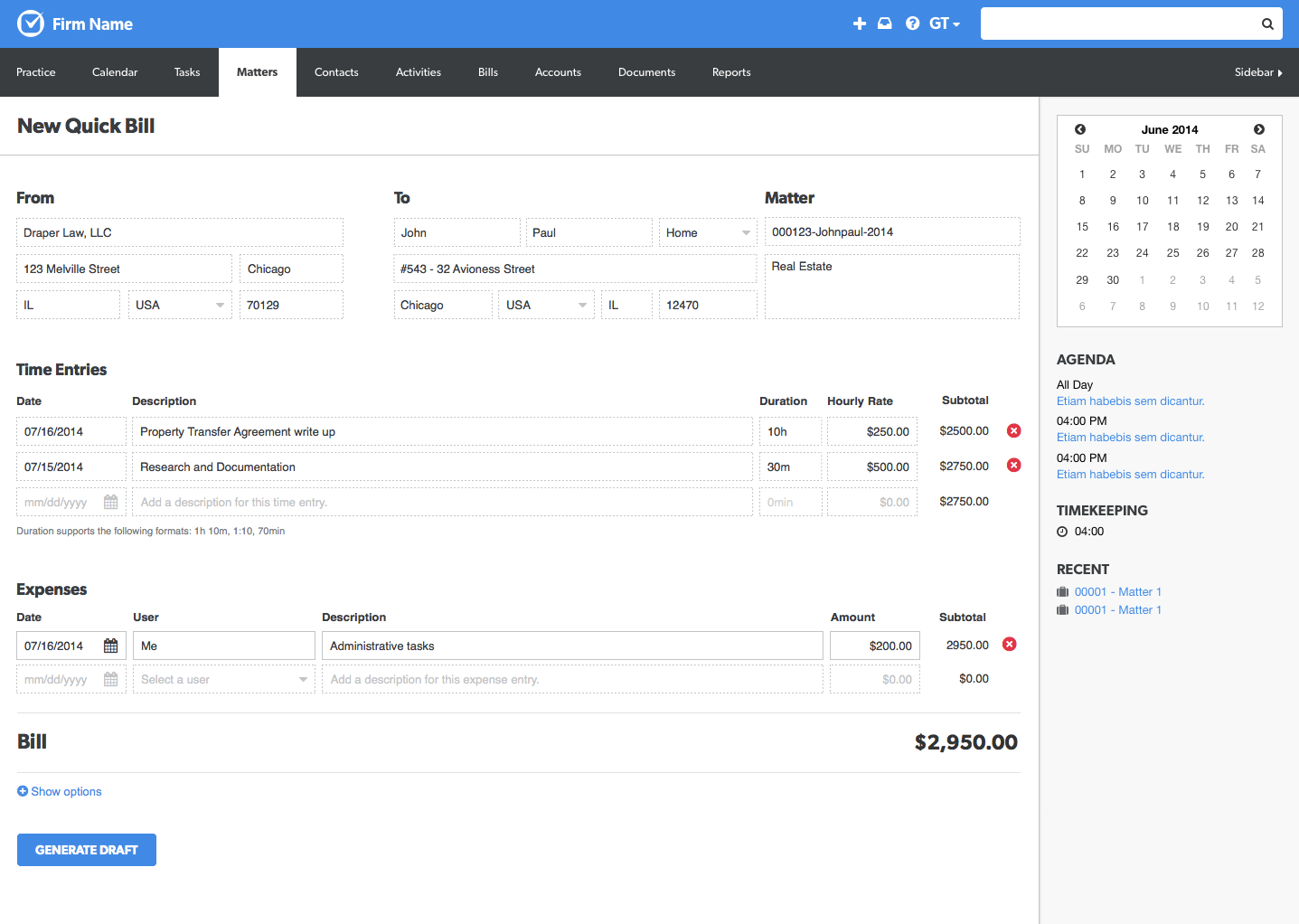Go to previous month in calendar
Screen dimensions: 1299x924
1080,129
